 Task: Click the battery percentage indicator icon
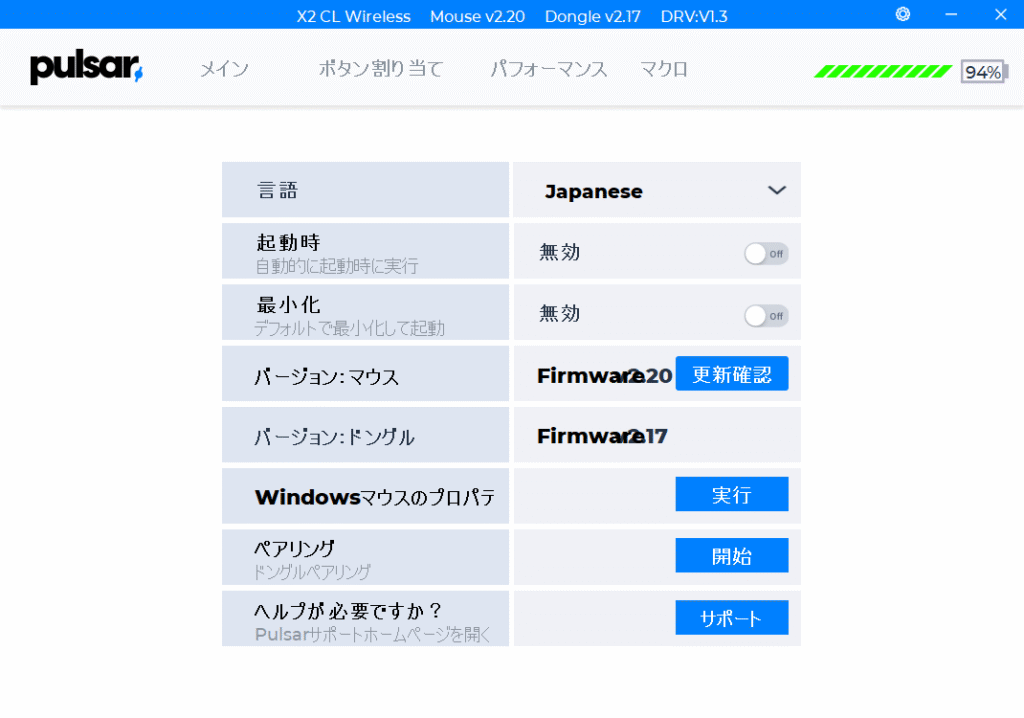click(x=984, y=71)
